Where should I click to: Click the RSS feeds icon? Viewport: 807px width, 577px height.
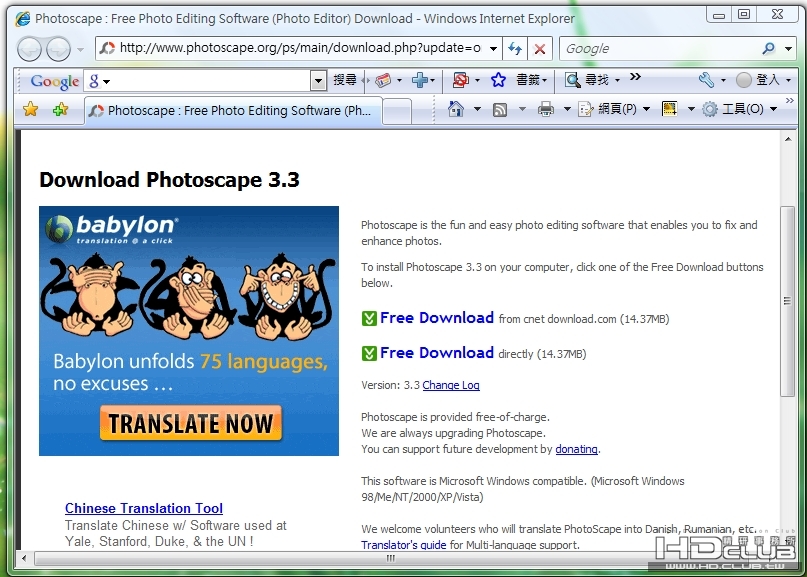coord(500,109)
